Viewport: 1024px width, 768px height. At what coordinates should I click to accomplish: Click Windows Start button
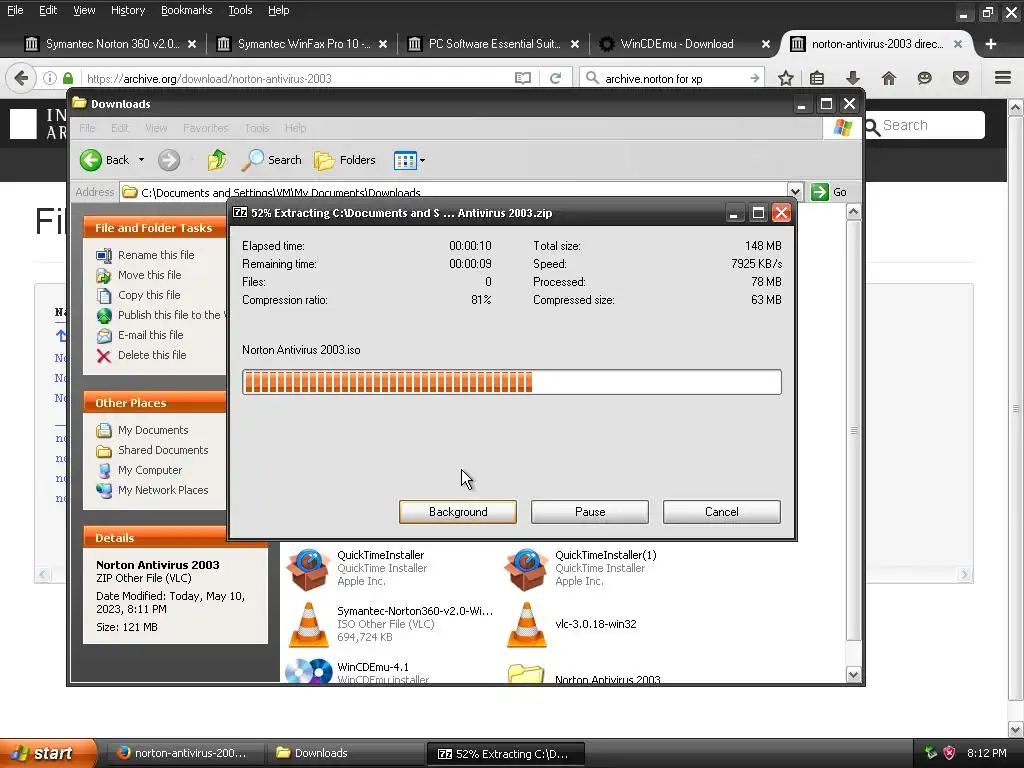click(48, 753)
